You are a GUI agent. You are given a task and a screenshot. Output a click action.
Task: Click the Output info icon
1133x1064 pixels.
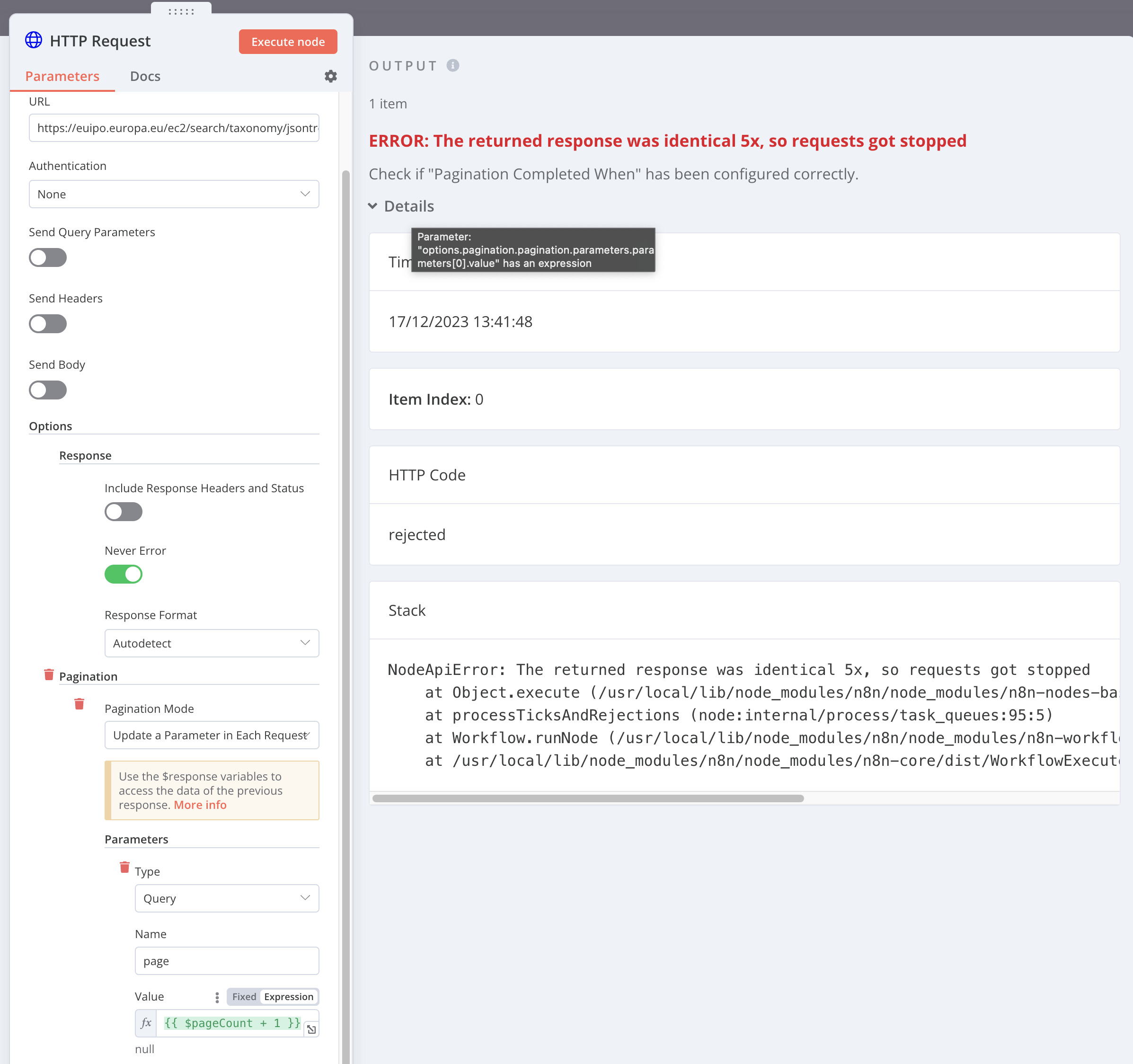point(452,65)
